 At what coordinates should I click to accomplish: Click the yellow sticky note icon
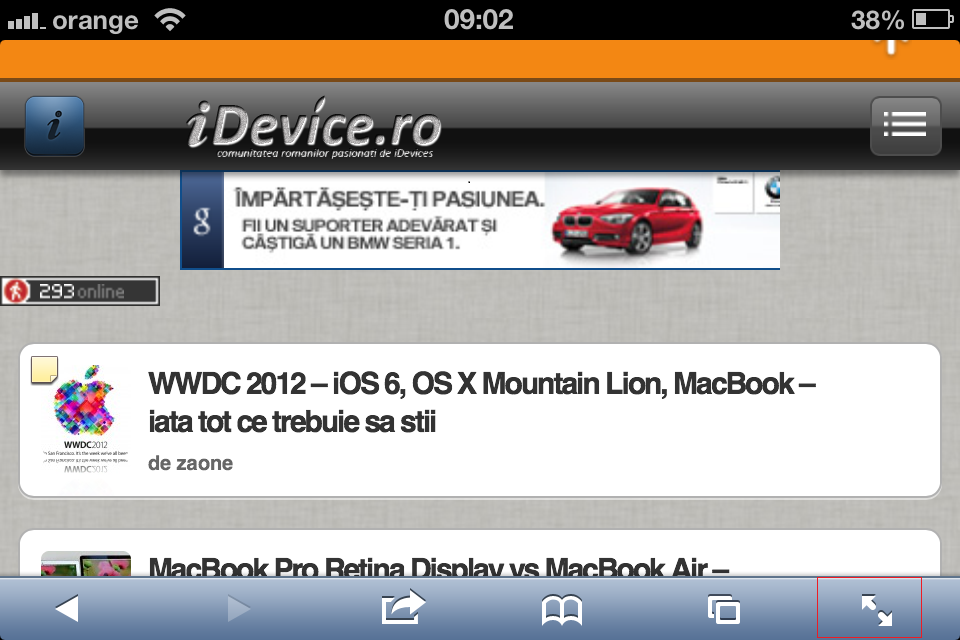45,370
